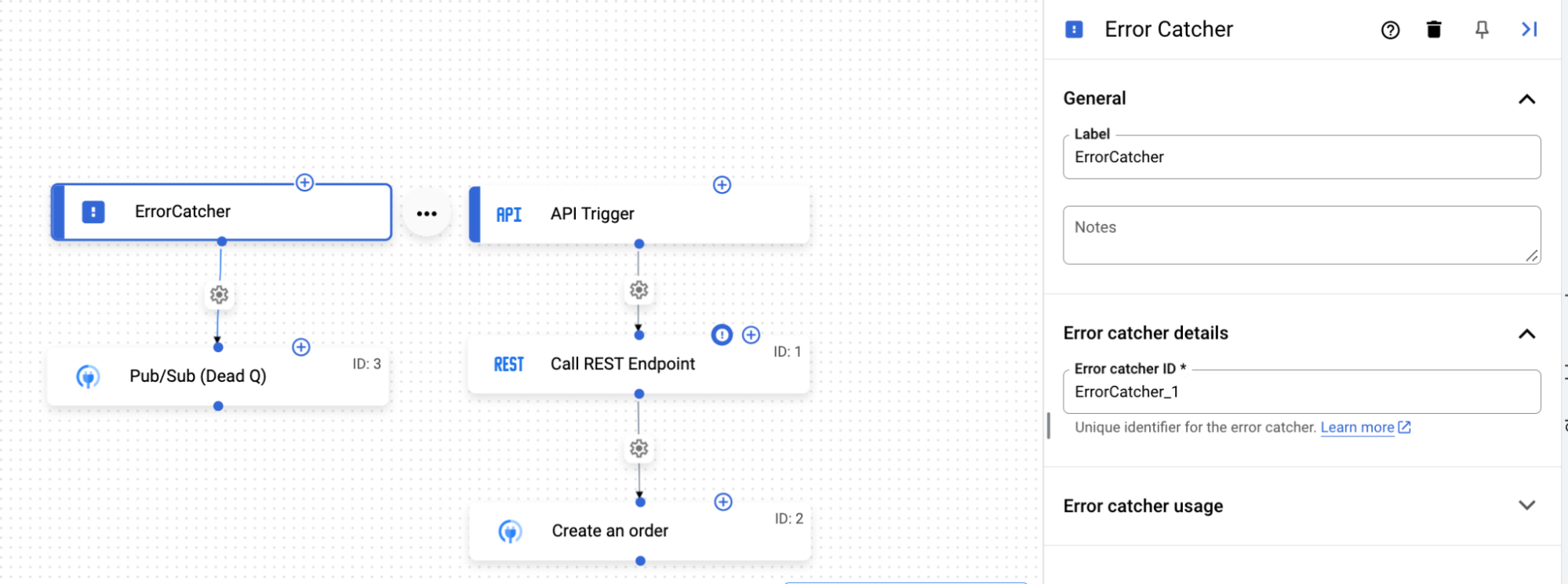Pin the Error Catcher configuration panel
Image resolution: width=1568 pixels, height=584 pixels.
pos(1481,29)
